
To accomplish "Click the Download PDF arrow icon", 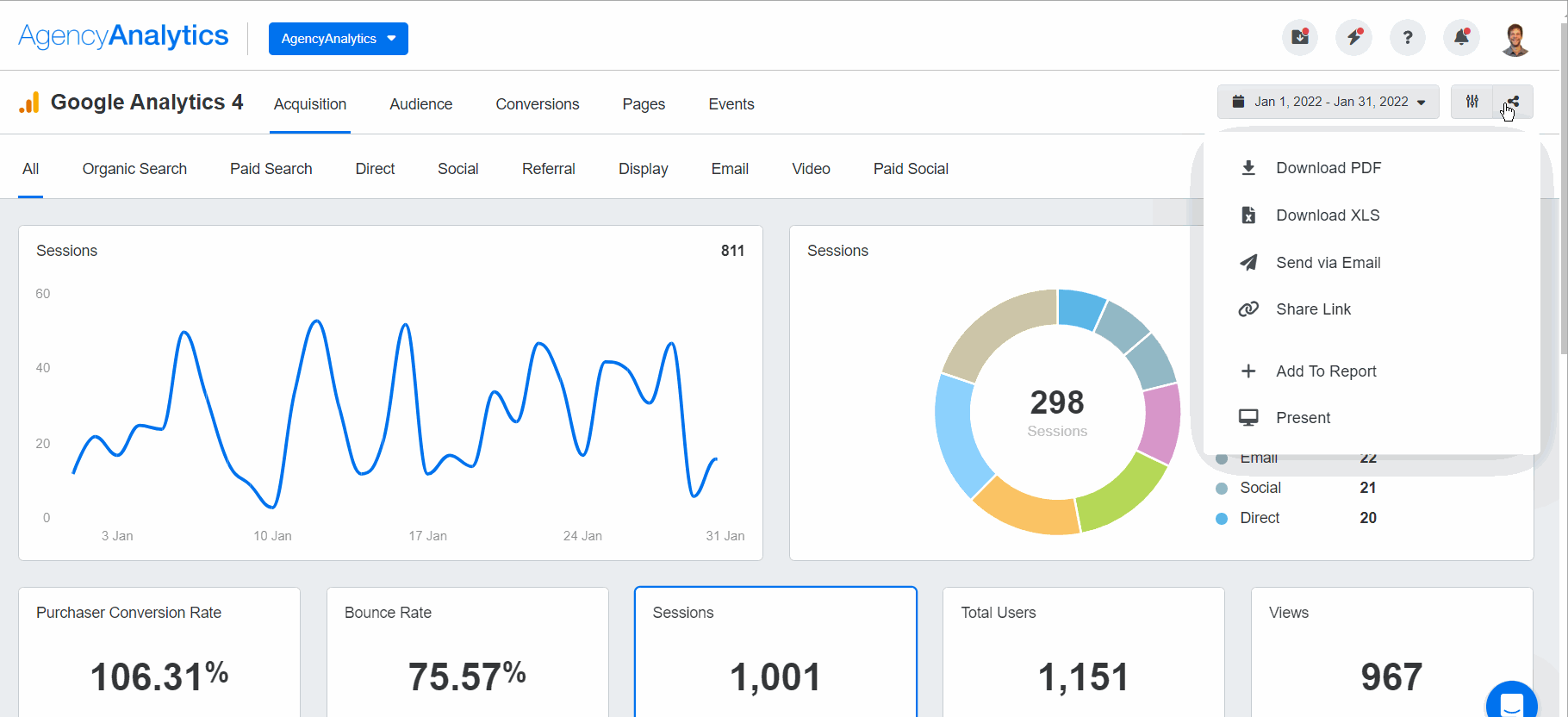I will [1248, 168].
